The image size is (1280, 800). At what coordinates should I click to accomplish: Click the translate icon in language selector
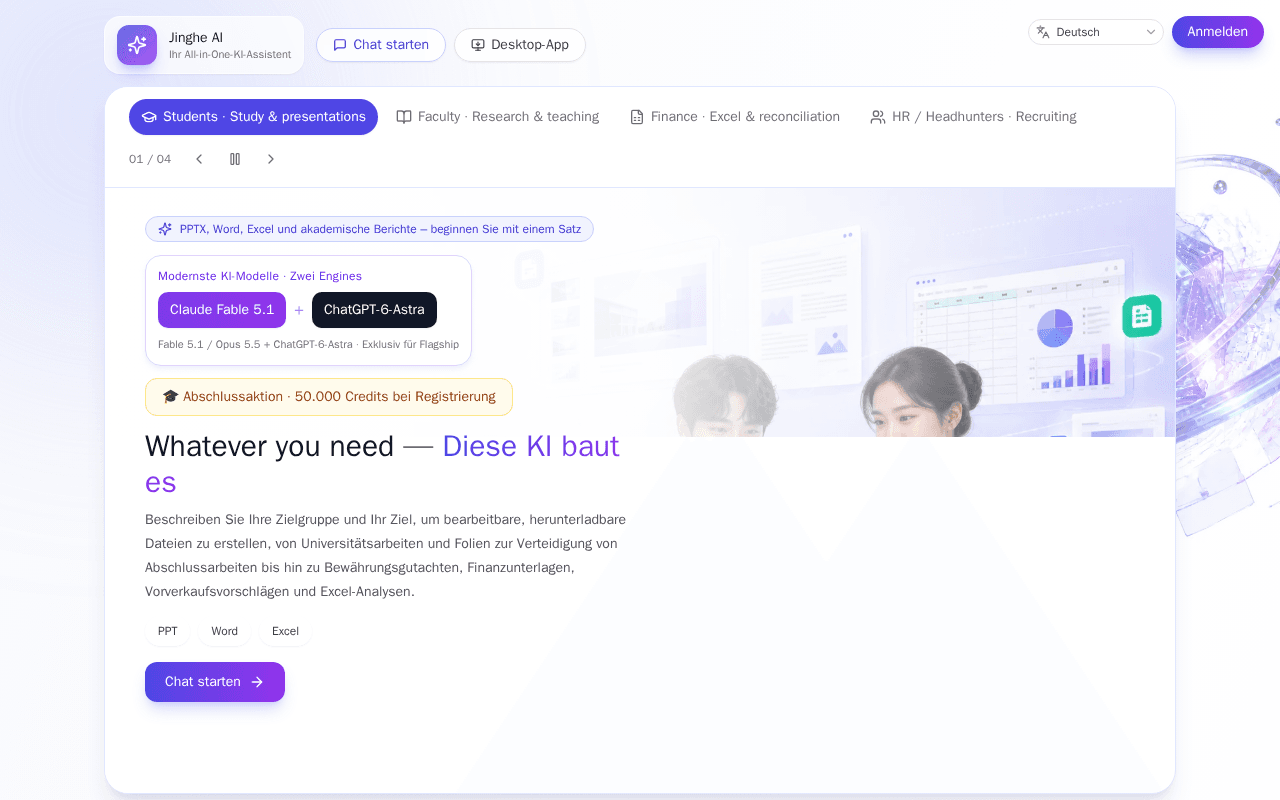click(1043, 32)
